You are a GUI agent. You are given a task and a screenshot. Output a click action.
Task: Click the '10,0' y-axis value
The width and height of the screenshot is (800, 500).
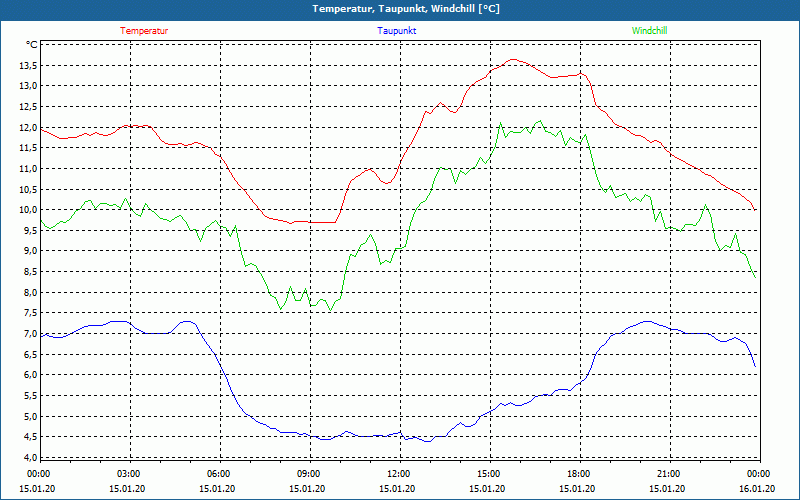(x=29, y=210)
